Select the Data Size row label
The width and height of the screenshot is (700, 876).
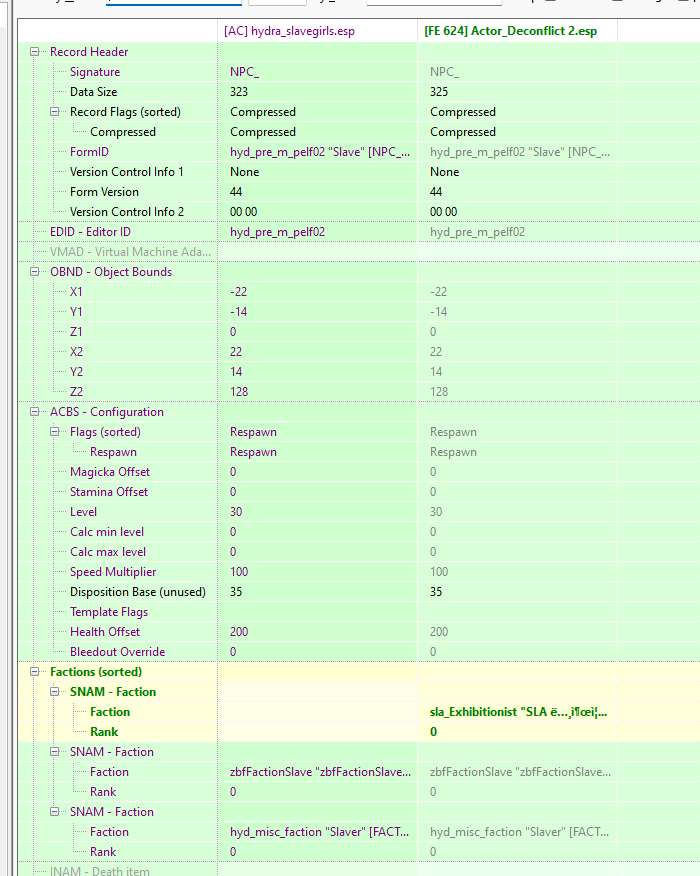(93, 92)
